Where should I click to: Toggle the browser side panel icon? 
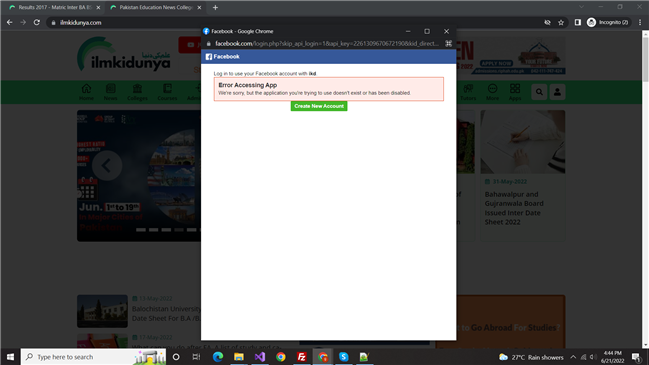(578, 22)
